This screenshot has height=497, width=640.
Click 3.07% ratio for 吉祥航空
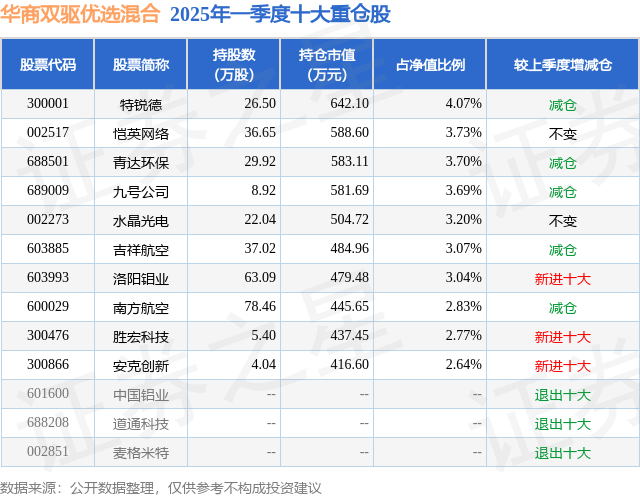[463, 248]
